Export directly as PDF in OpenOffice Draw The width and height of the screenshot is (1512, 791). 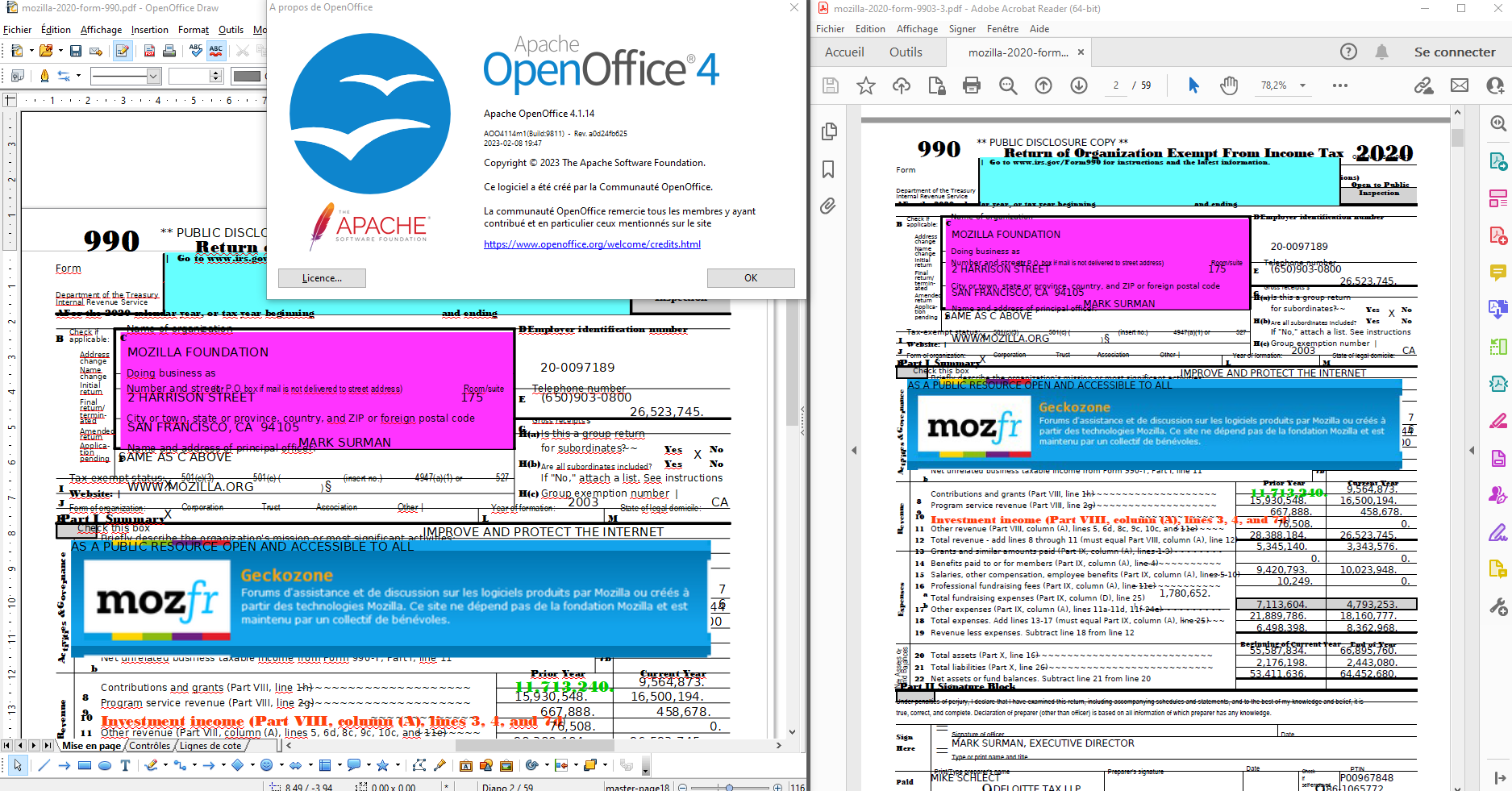[149, 51]
